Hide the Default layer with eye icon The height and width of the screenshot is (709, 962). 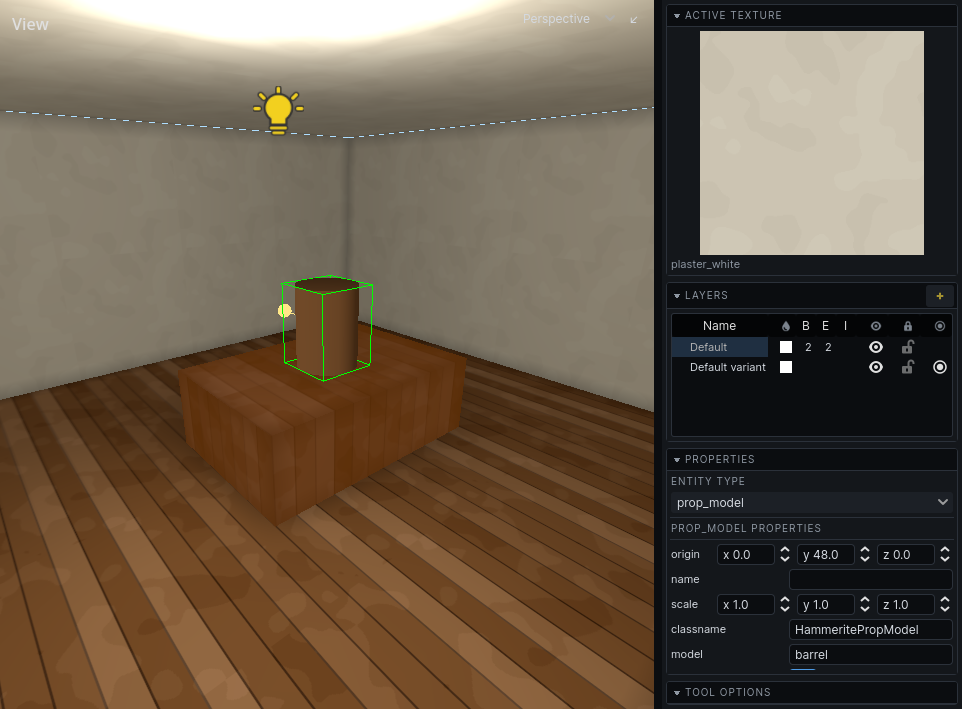pos(876,347)
